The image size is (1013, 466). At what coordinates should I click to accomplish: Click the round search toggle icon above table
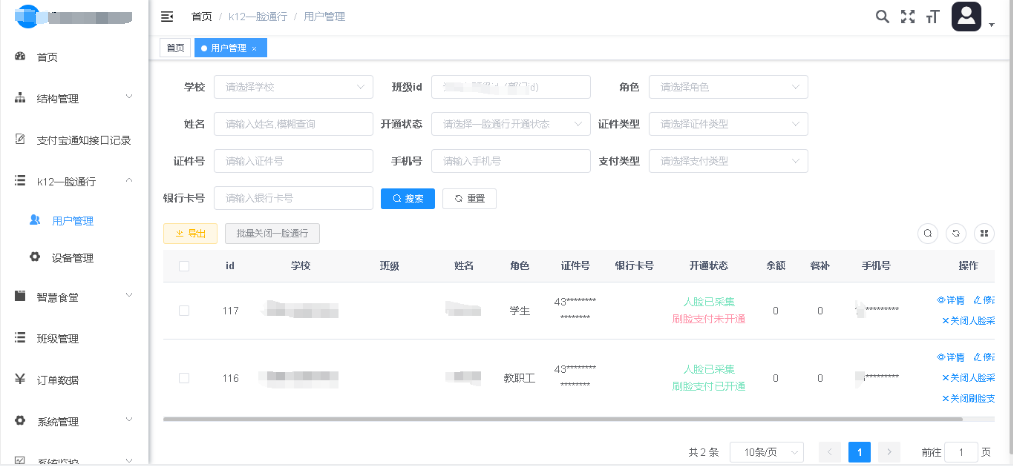point(928,233)
